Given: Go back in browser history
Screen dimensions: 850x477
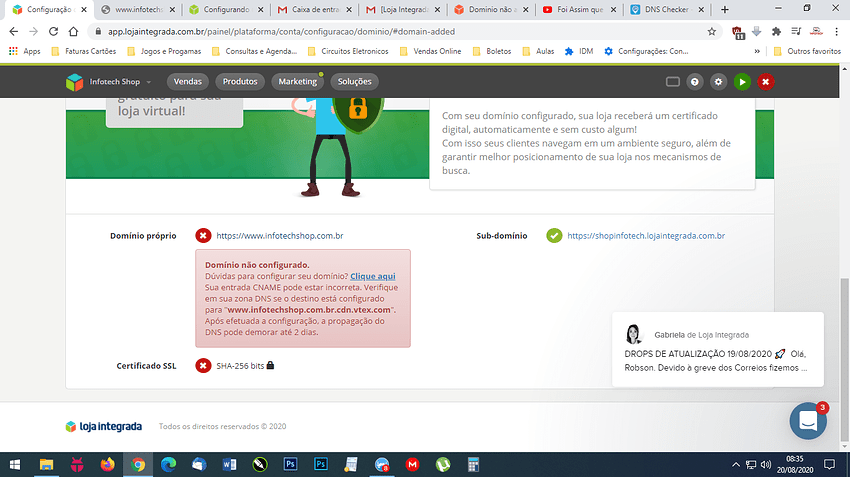Looking at the screenshot, I should (x=14, y=31).
